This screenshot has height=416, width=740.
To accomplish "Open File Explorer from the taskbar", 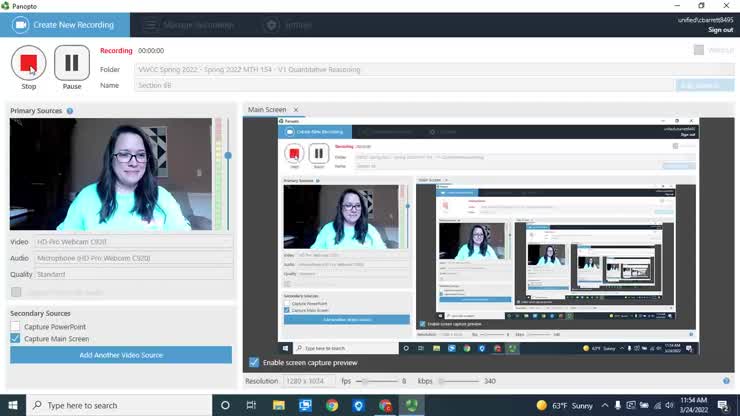I will [277, 405].
